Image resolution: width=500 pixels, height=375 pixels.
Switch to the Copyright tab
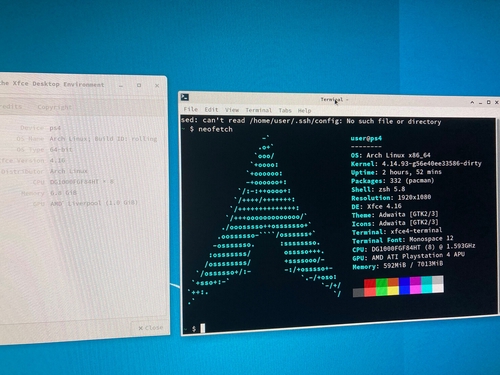pos(54,107)
